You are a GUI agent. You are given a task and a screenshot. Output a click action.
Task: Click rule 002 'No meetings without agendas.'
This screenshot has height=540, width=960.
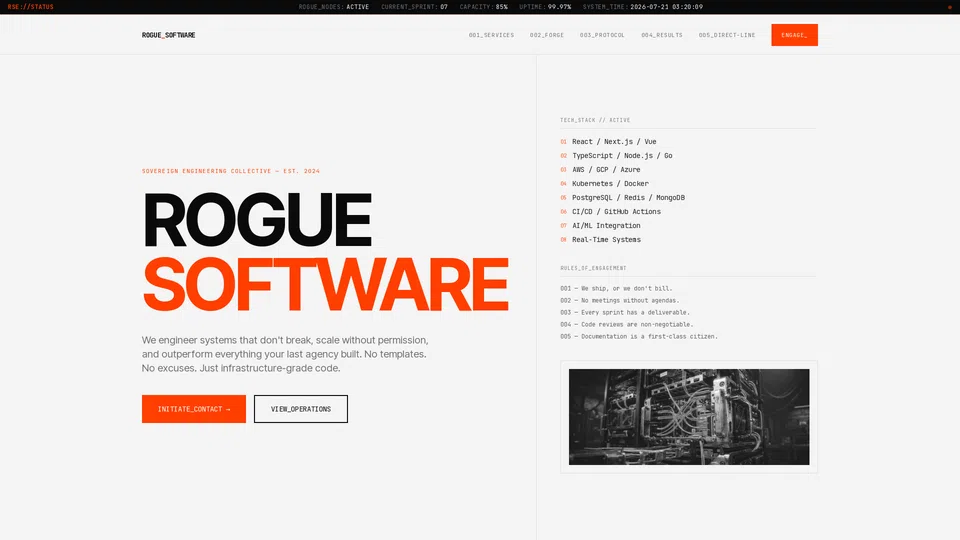620,301
